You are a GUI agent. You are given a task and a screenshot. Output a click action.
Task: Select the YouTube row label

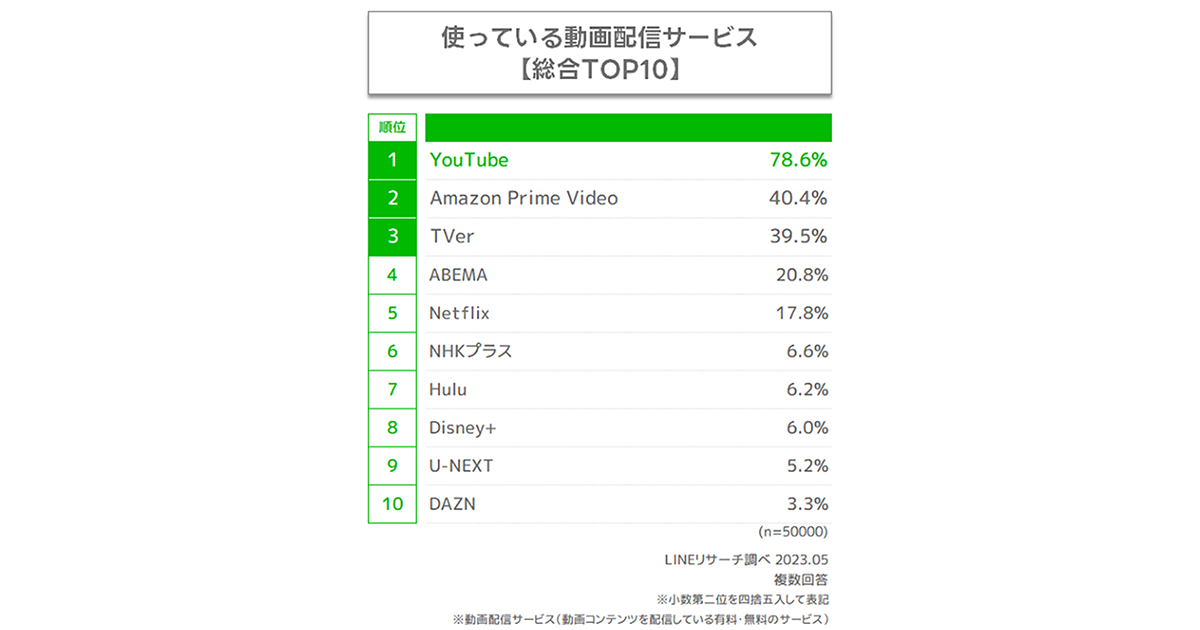(469, 160)
